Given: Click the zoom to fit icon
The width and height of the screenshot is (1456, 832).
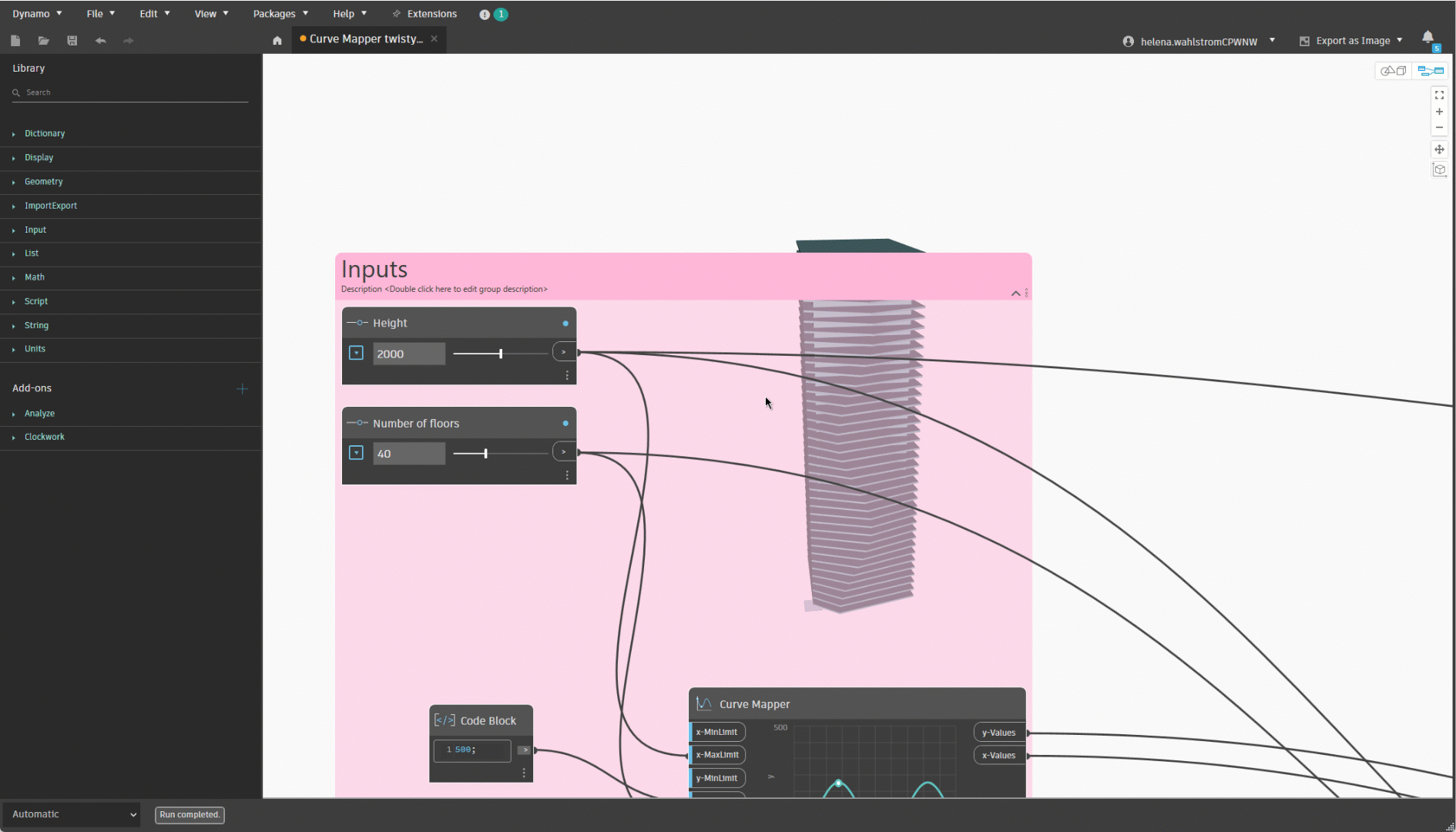Looking at the screenshot, I should click(x=1439, y=96).
